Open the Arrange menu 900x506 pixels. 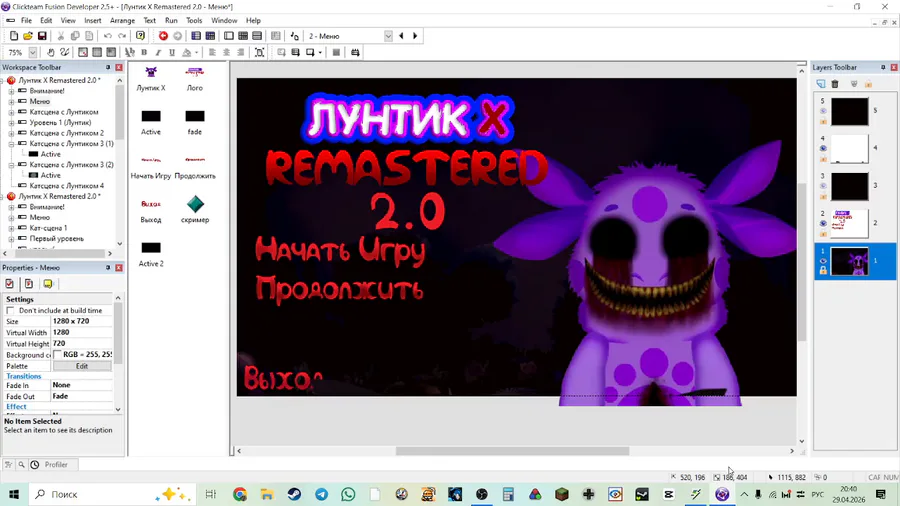click(x=122, y=20)
